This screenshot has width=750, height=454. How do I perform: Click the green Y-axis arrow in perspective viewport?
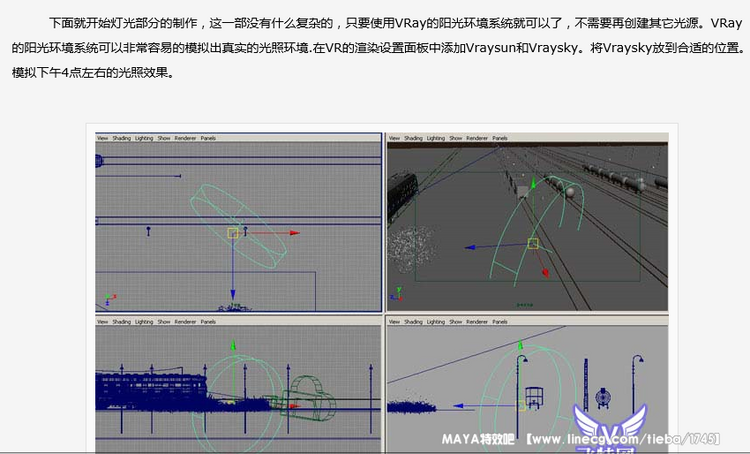tap(534, 186)
